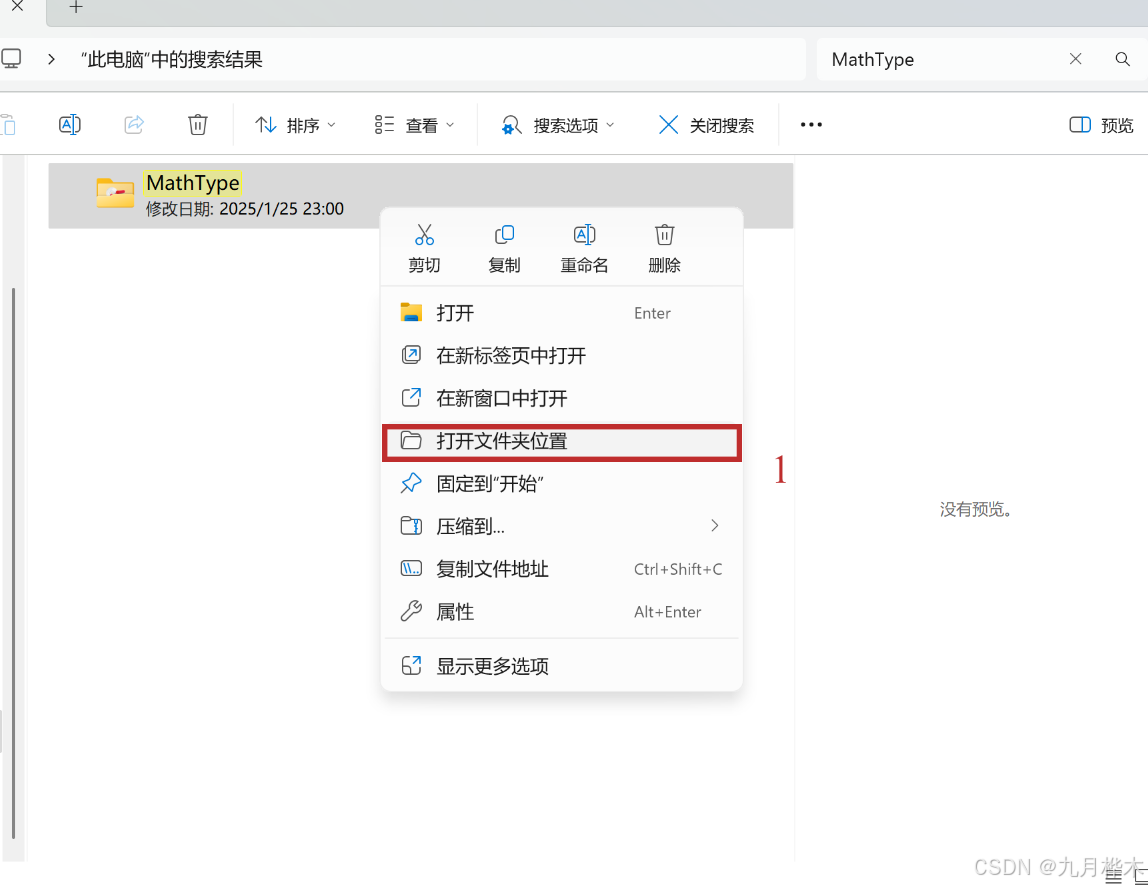The image size is (1148, 887).
Task: Open a new tab with the plus button
Action: 75,7
